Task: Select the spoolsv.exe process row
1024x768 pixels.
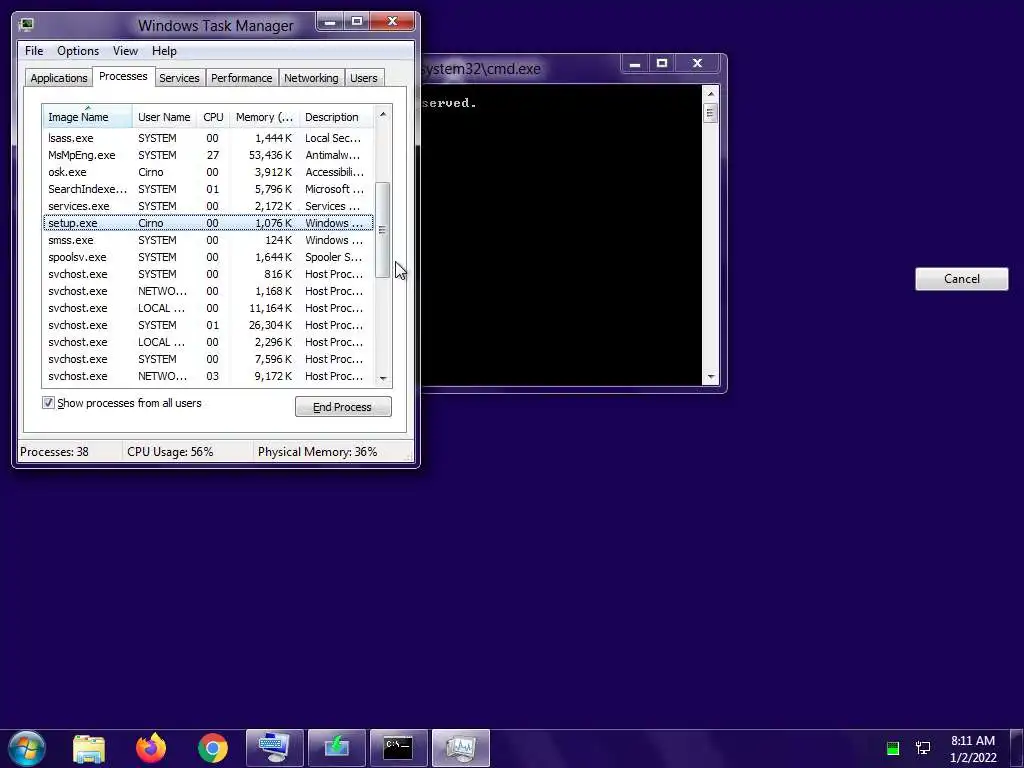Action: pyautogui.click(x=208, y=257)
